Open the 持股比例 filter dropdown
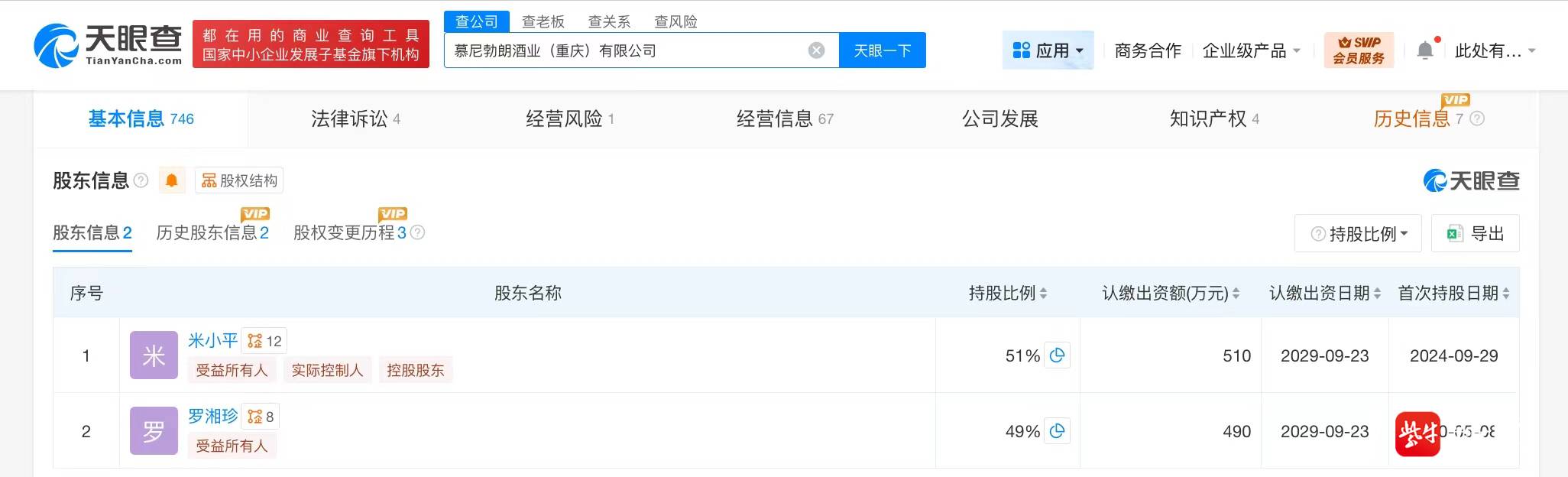1568x477 pixels. pos(1359,234)
